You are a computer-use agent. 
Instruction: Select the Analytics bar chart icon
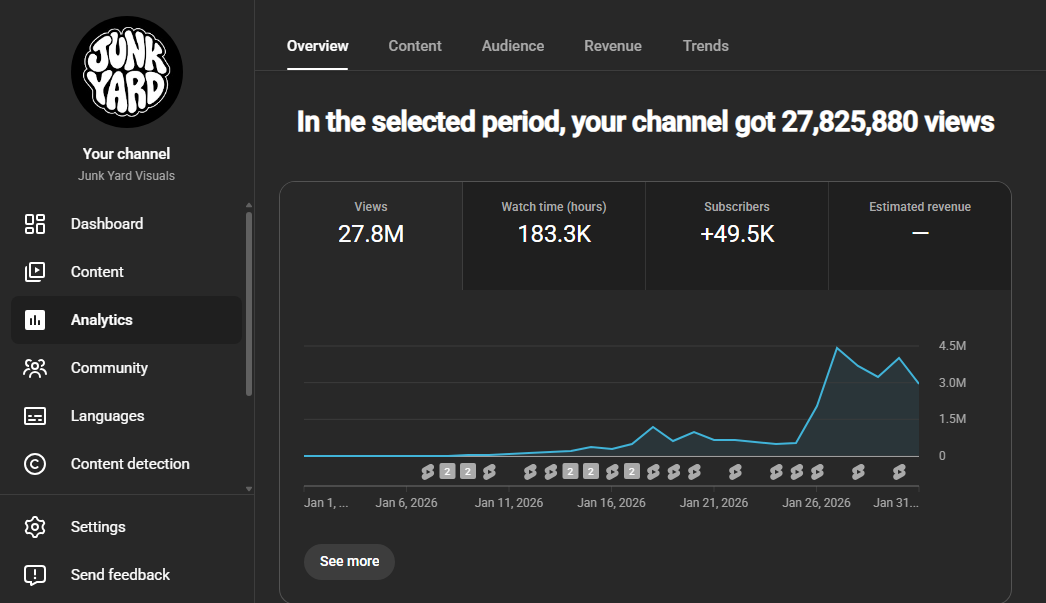point(35,320)
